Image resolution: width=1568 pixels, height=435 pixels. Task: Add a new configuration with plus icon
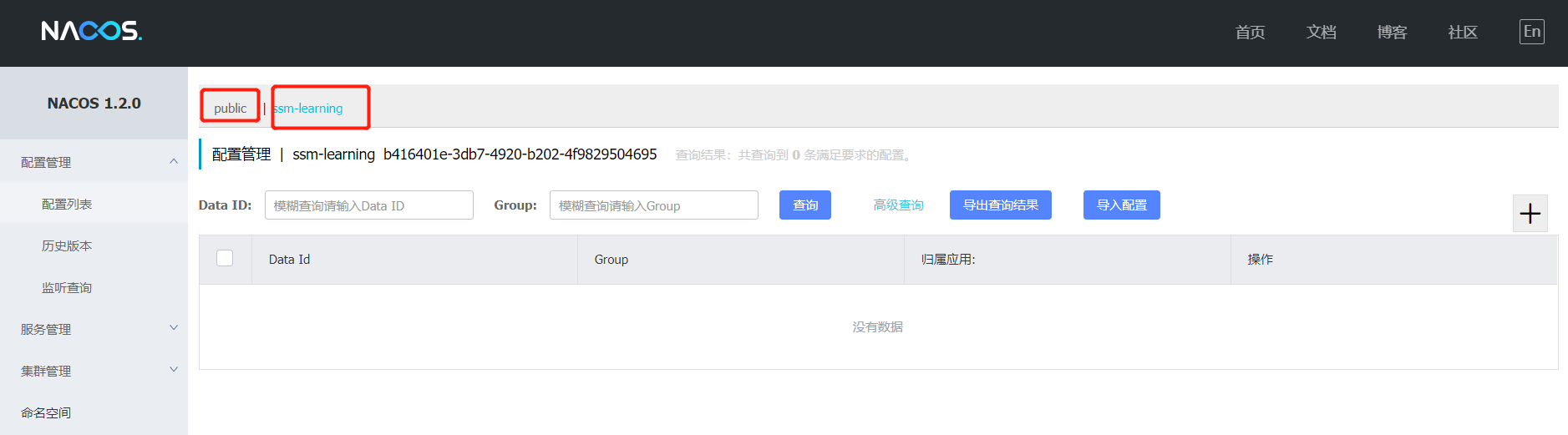(x=1530, y=214)
